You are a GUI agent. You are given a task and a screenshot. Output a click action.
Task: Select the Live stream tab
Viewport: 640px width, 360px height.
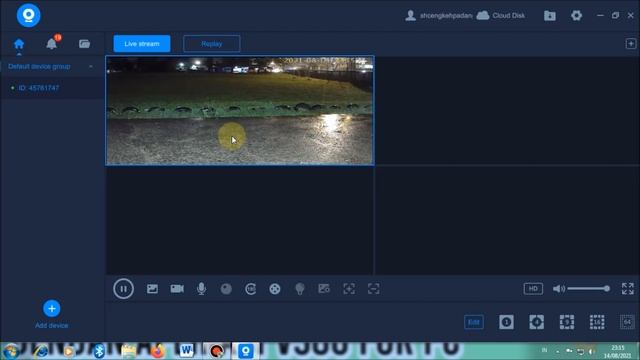pos(142,44)
